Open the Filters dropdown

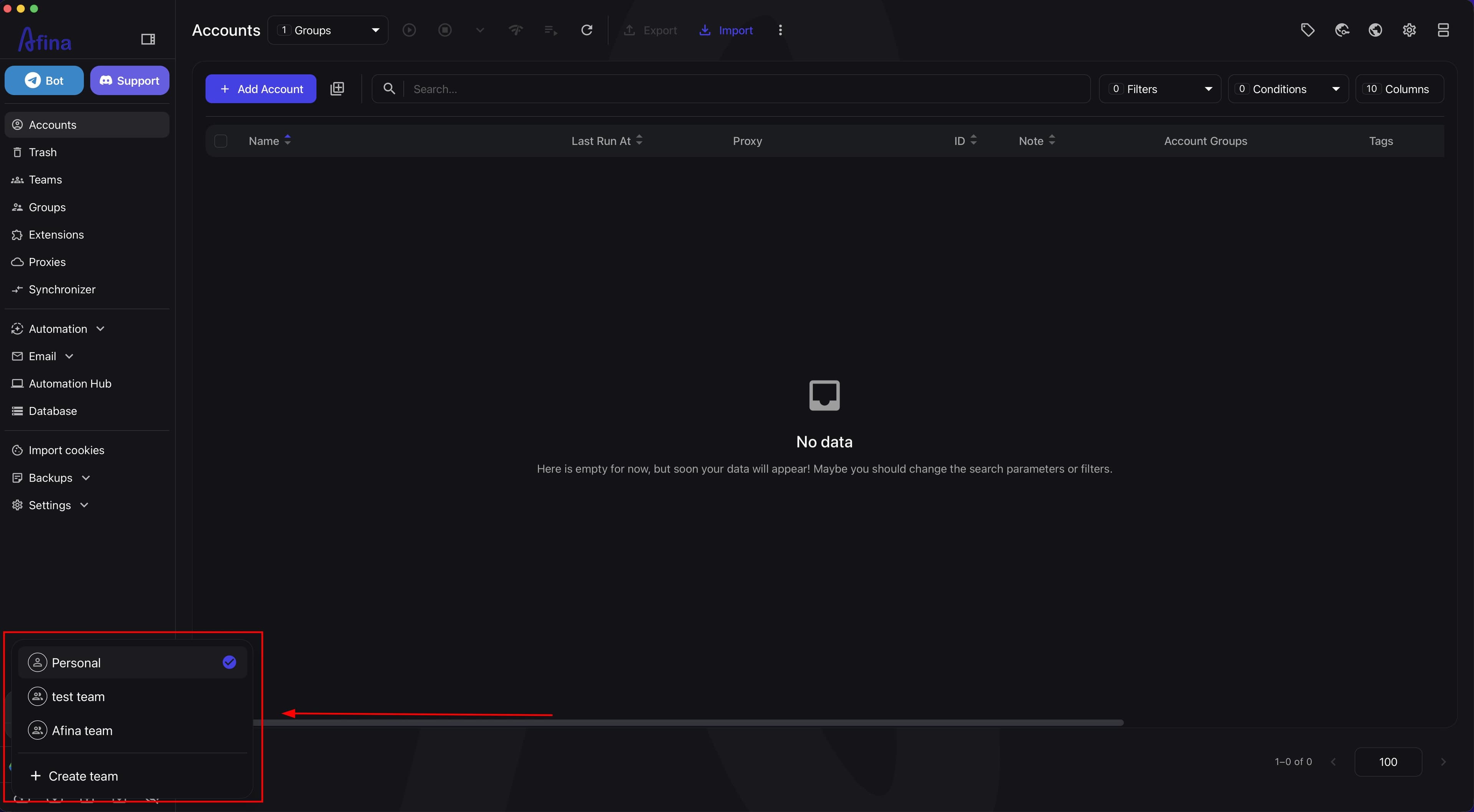[x=1160, y=89]
